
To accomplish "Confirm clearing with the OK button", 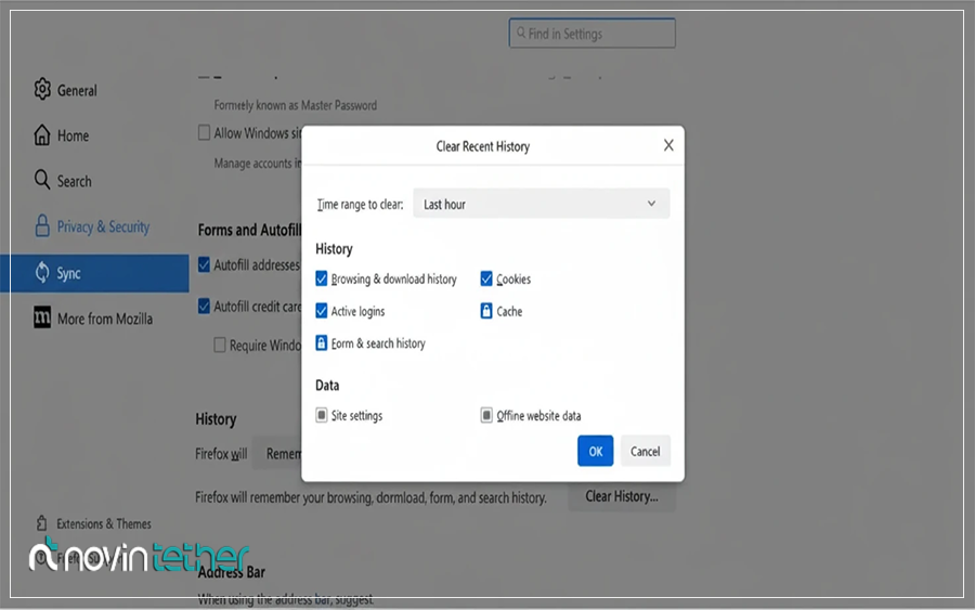I will click(595, 451).
